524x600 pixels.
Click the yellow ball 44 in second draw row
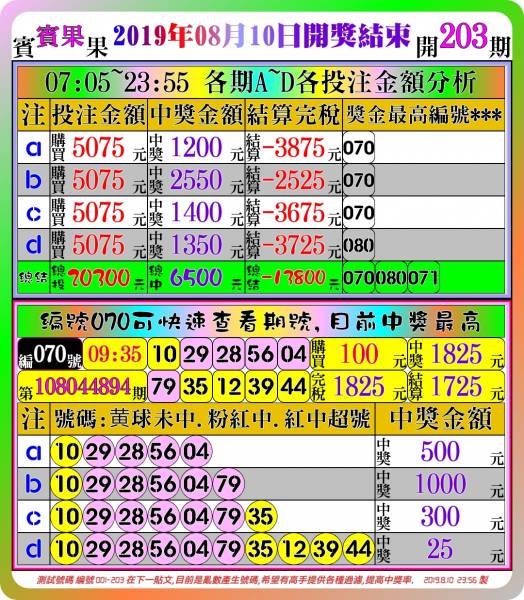coord(294,386)
